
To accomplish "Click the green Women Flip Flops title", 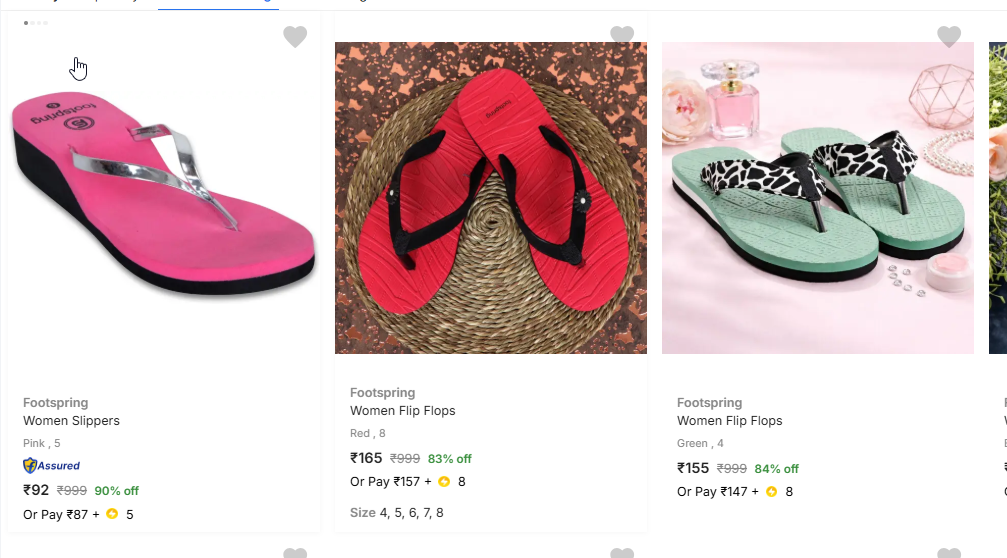I will point(729,421).
